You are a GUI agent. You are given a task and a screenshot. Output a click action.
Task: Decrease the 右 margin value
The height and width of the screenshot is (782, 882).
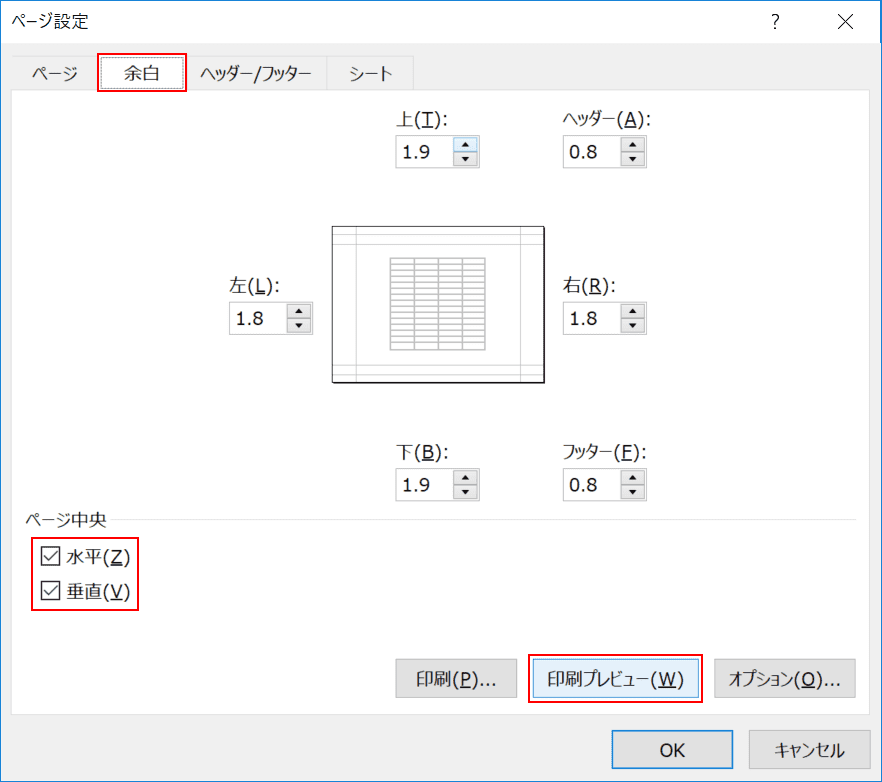(632, 326)
